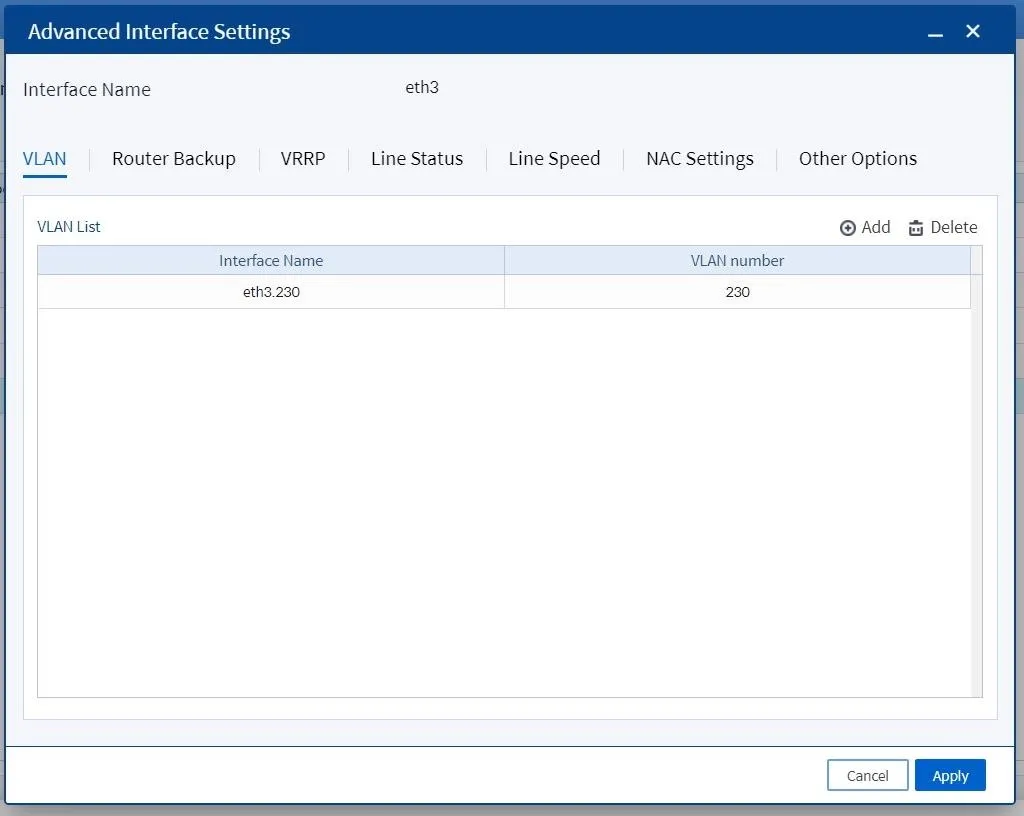Viewport: 1024px width, 816px height.
Task: Click the Add label text
Action: tap(876, 227)
